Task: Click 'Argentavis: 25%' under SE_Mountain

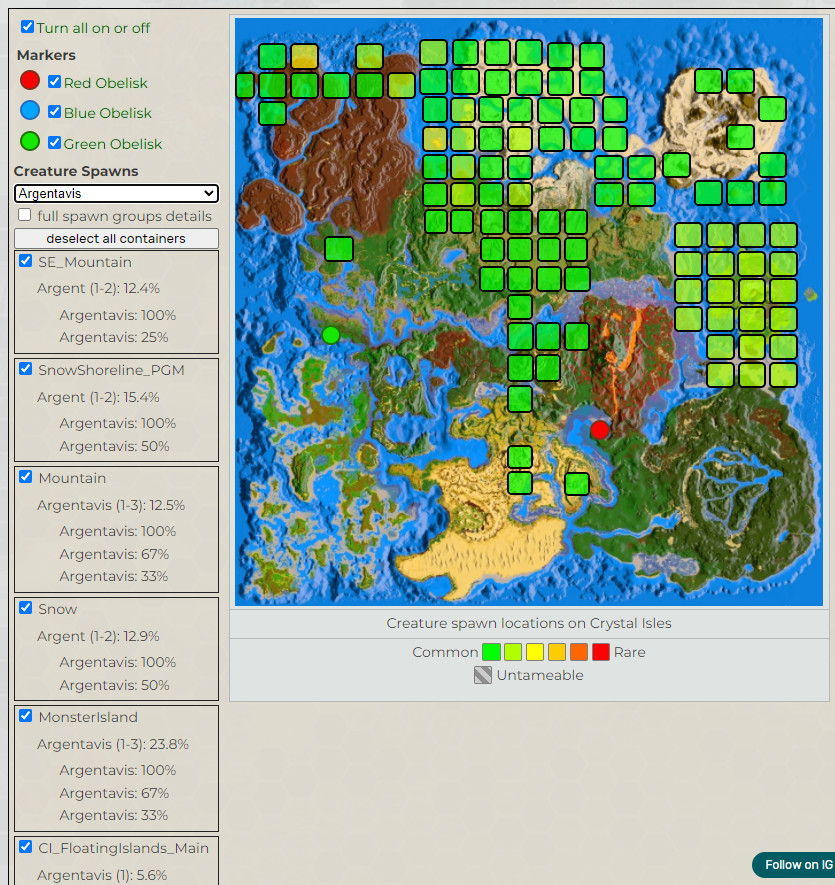Action: (x=114, y=337)
